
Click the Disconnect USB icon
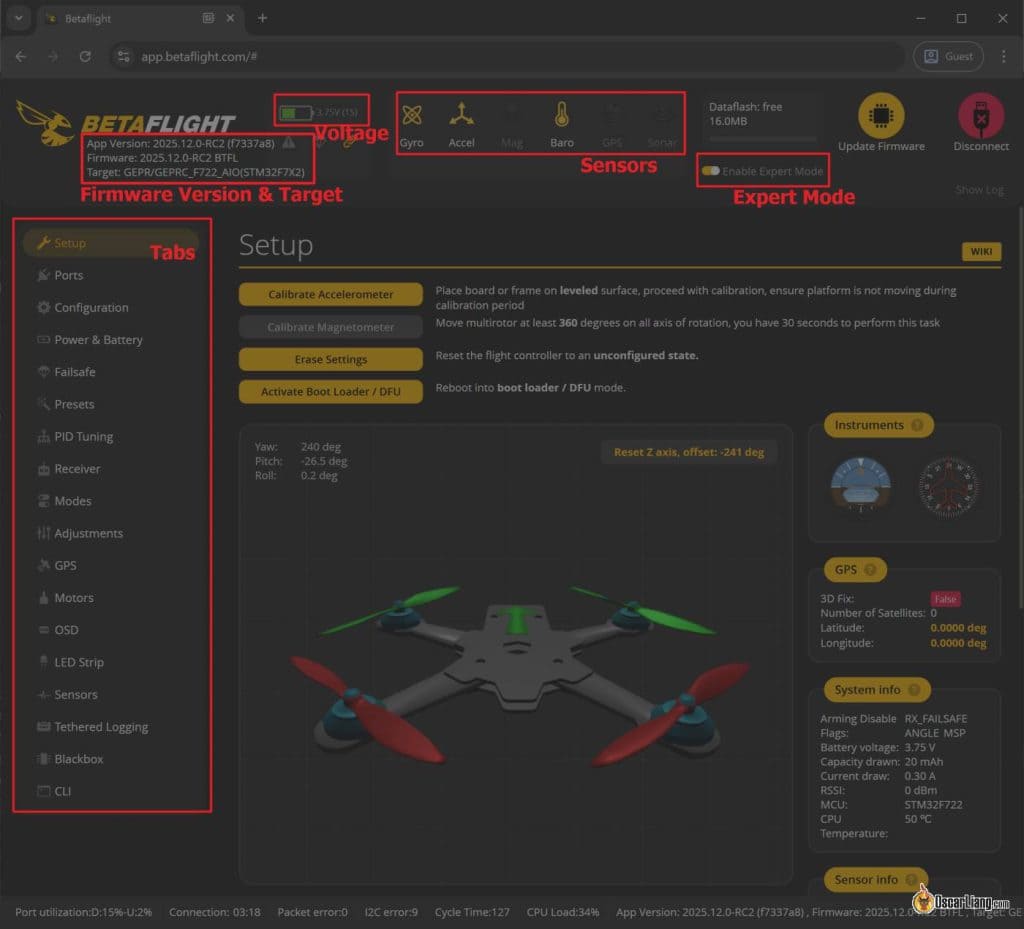pyautogui.click(x=981, y=116)
